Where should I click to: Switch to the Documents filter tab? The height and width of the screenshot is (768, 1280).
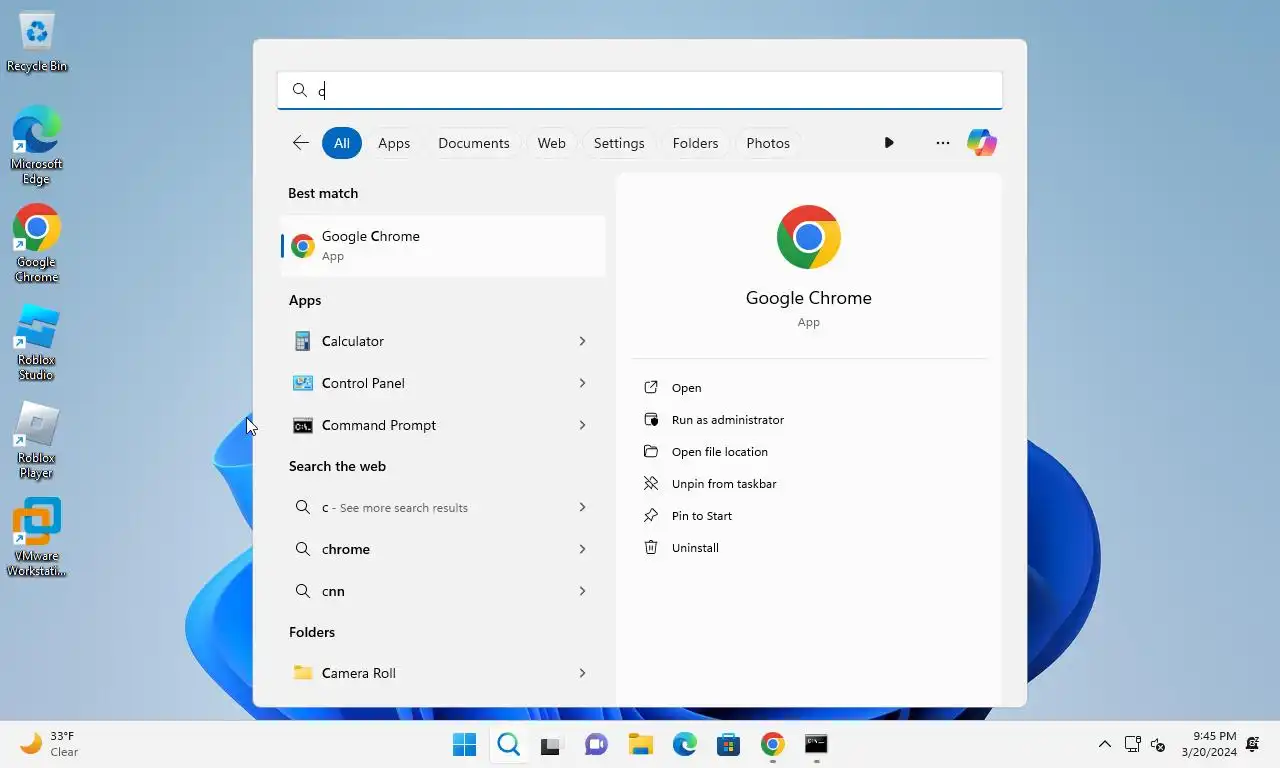(474, 143)
